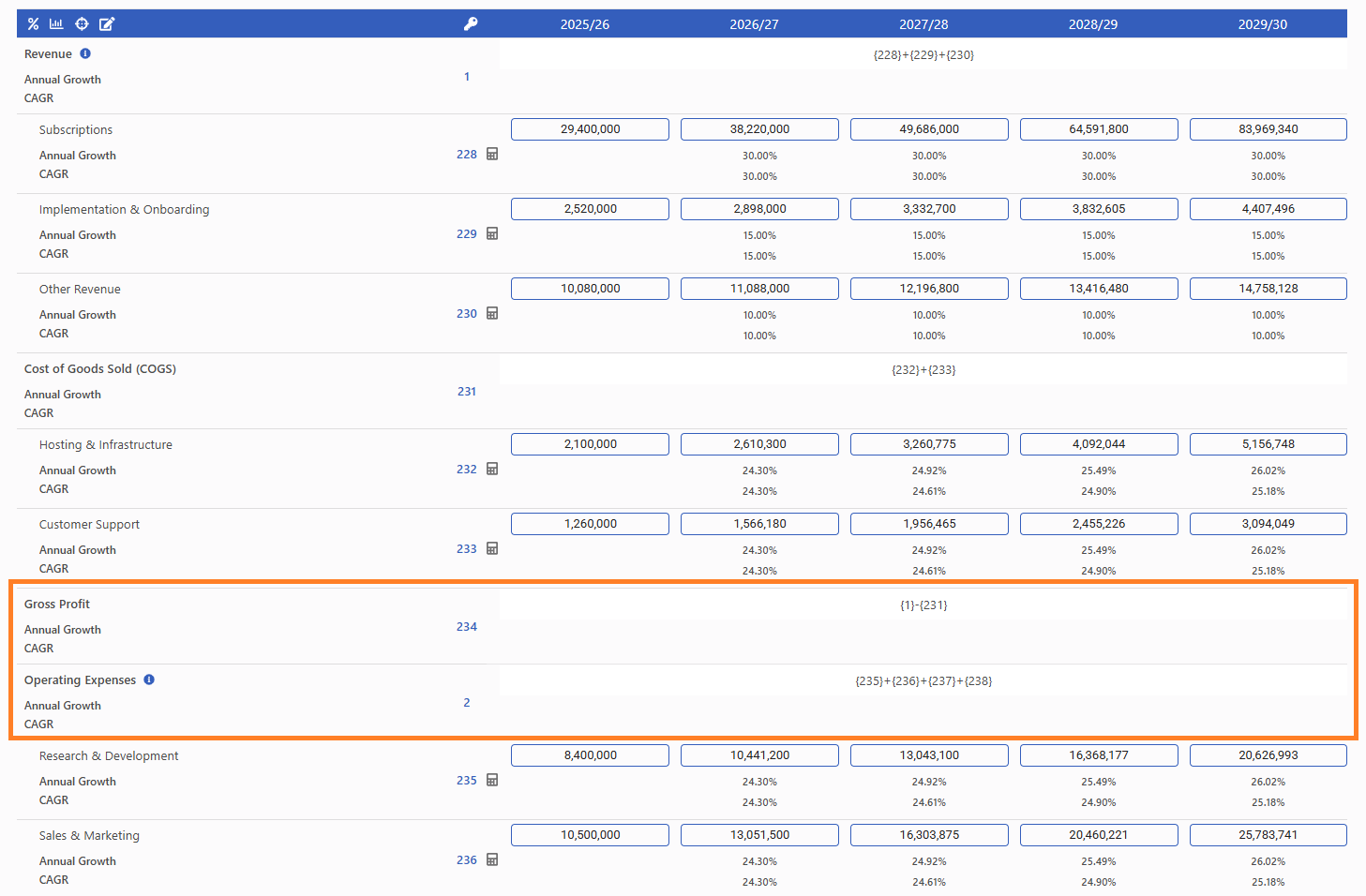The height and width of the screenshot is (896, 1366).
Task: Click the percent icon in header toolbar
Action: pyautogui.click(x=33, y=24)
